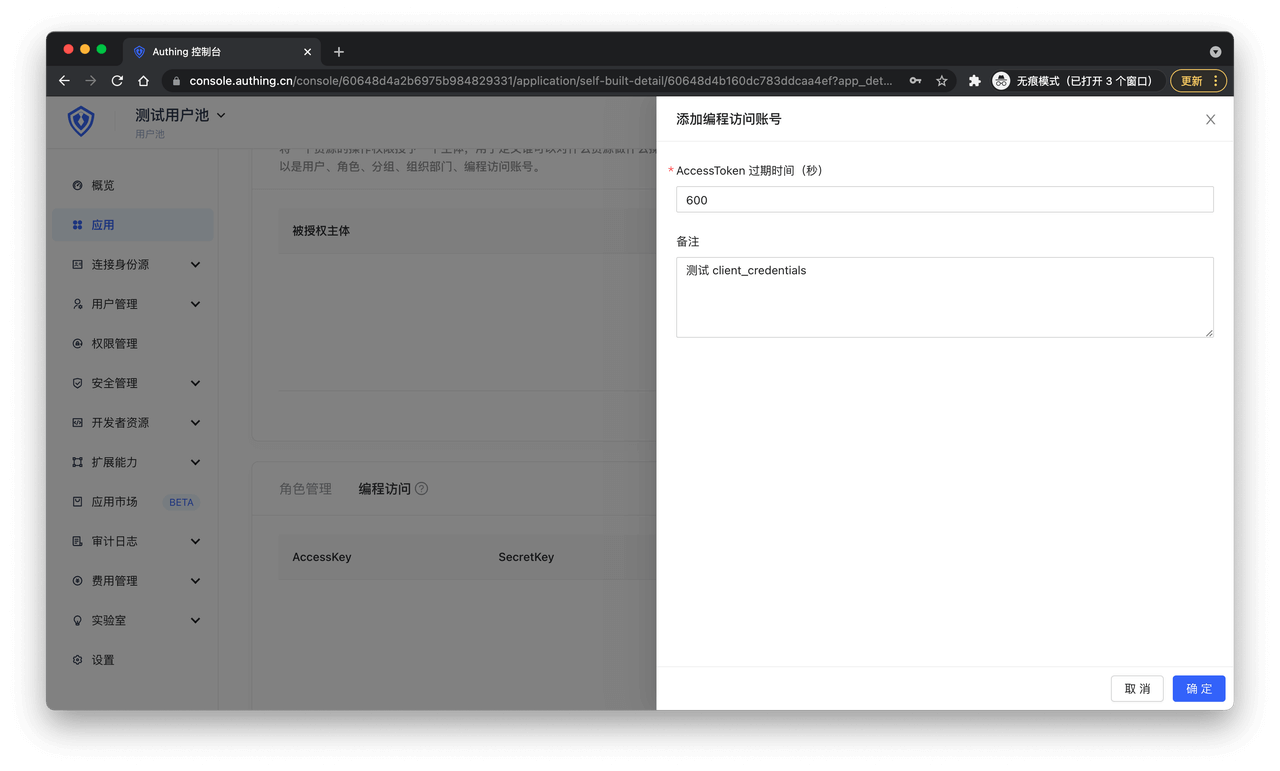Open 设置 in the sidebar
This screenshot has height=771, width=1280.
coord(102,660)
